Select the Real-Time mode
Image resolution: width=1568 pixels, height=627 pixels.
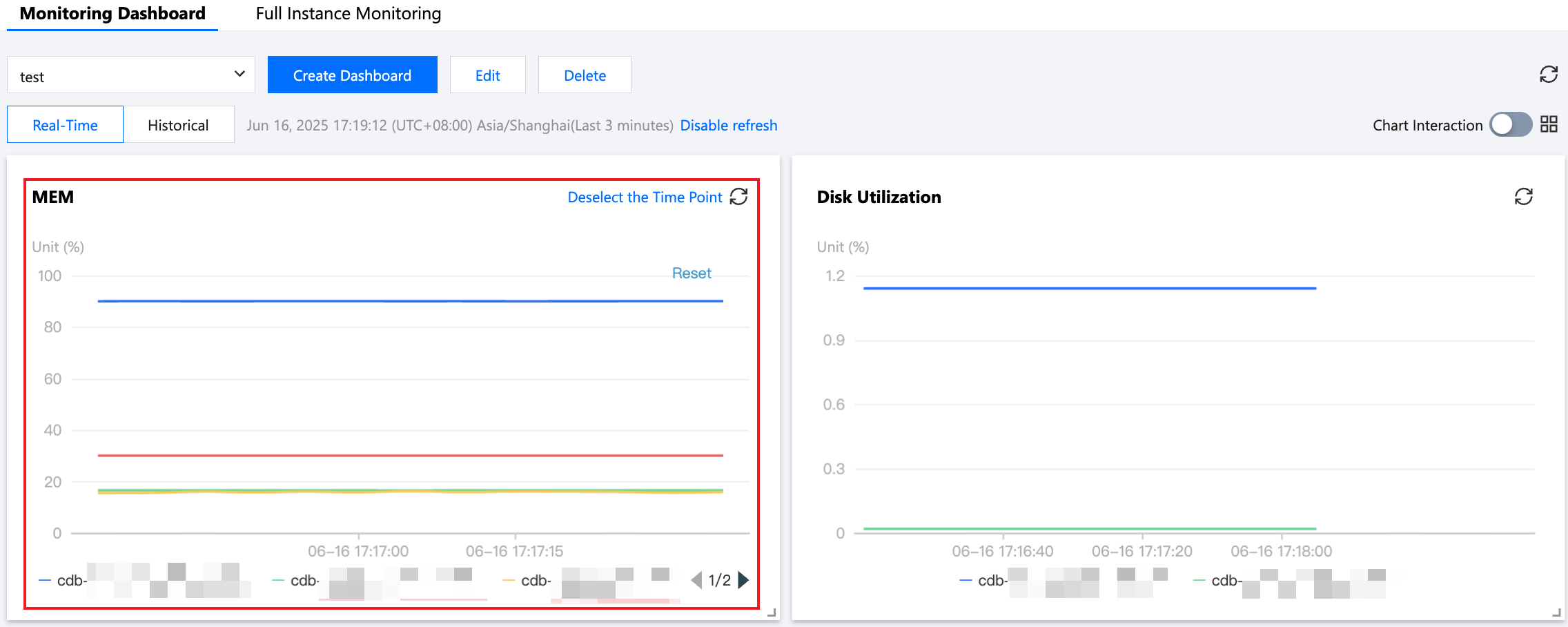65,125
